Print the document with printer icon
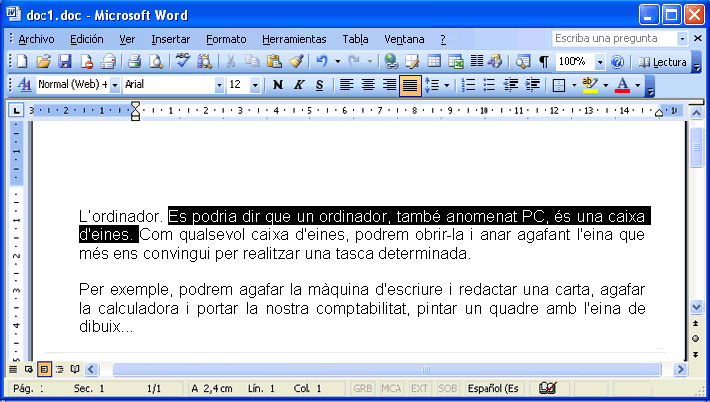Image resolution: width=710 pixels, height=402 pixels. click(134, 62)
